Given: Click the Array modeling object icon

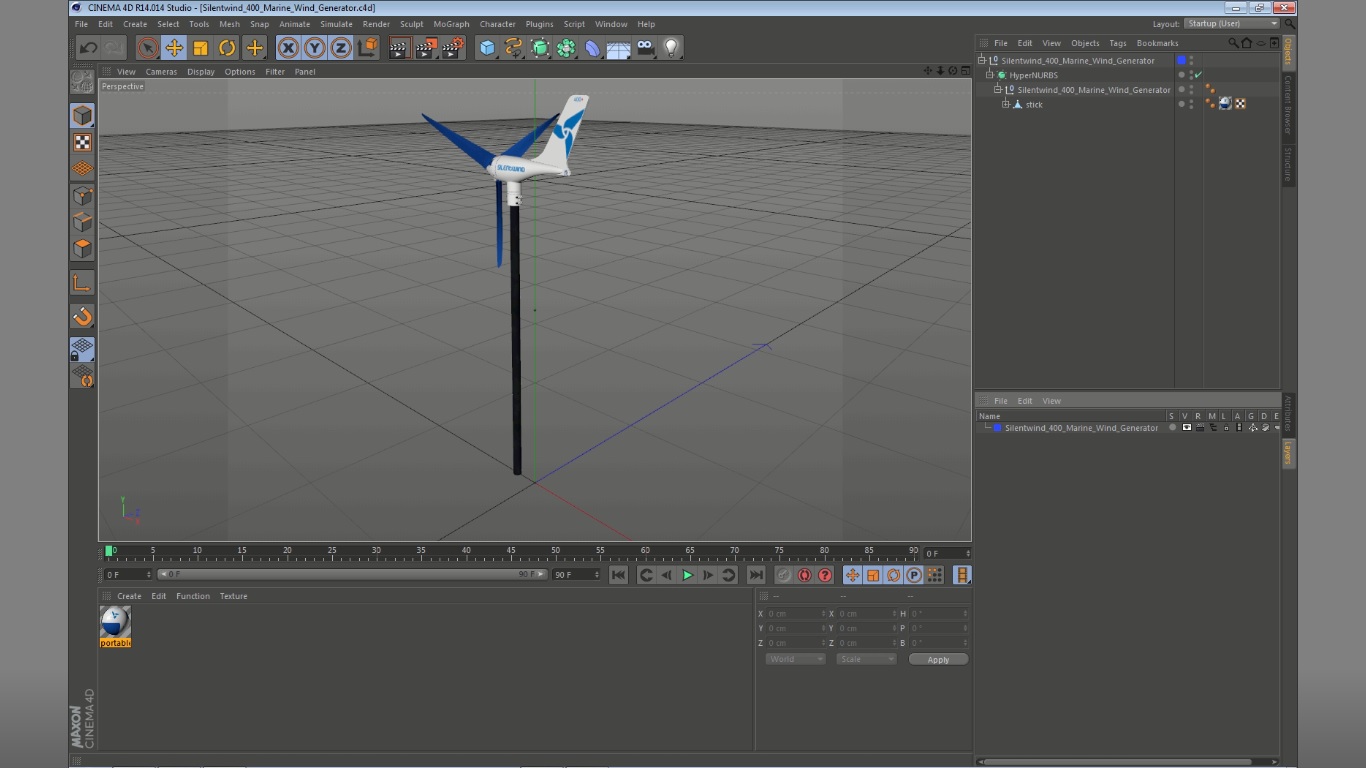Looking at the screenshot, I should coord(566,47).
